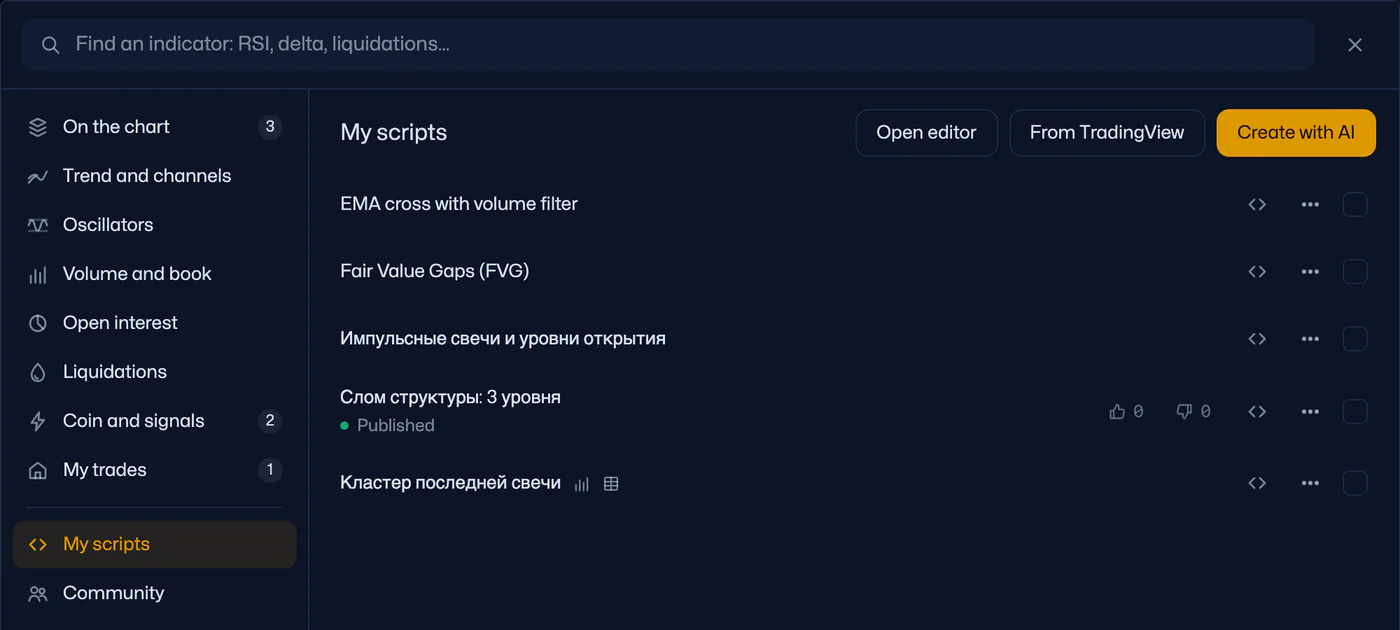View code for Fair Value Gaps (FVG)
This screenshot has width=1400, height=630.
[1257, 271]
